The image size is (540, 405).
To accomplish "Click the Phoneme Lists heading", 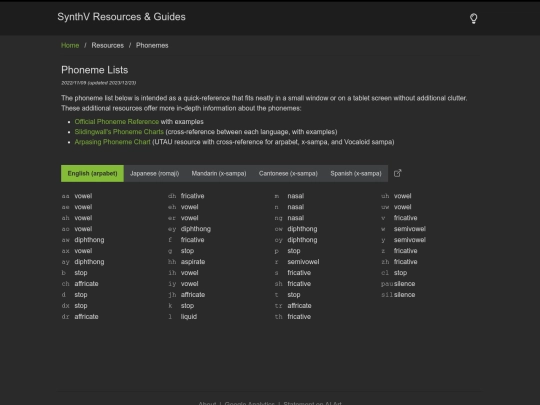I will pyautogui.click(x=95, y=70).
